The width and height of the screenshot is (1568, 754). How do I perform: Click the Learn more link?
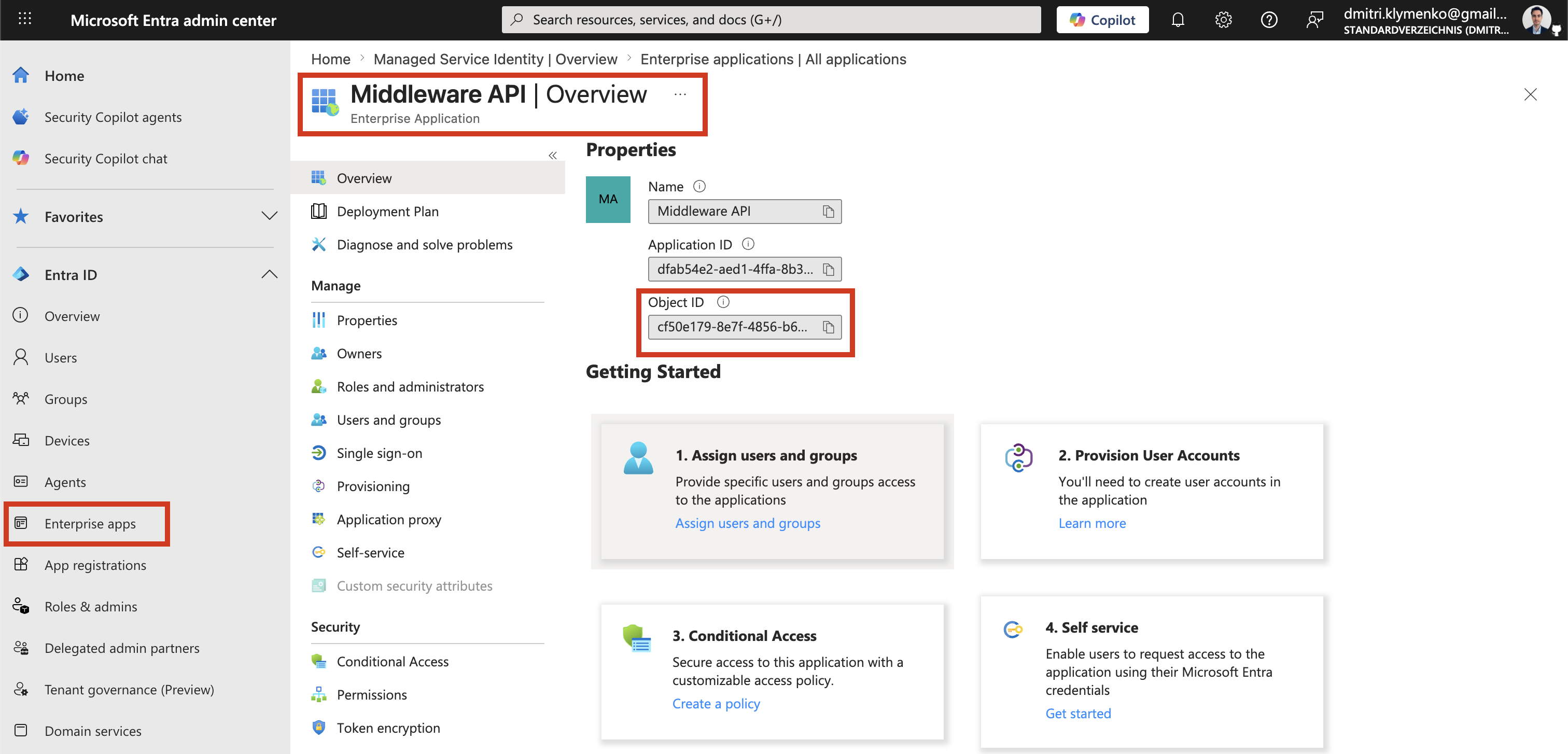click(1092, 523)
